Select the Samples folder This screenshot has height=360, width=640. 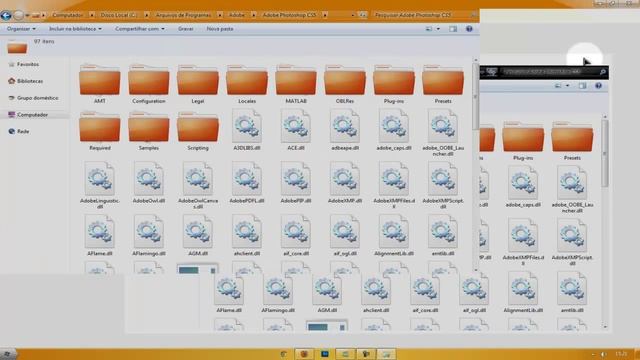coord(149,131)
